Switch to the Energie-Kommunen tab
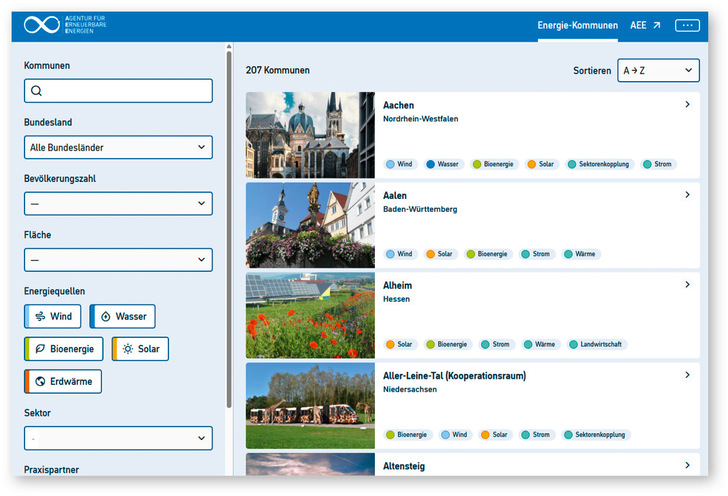Screen dimensions: 728x496 click(x=577, y=25)
